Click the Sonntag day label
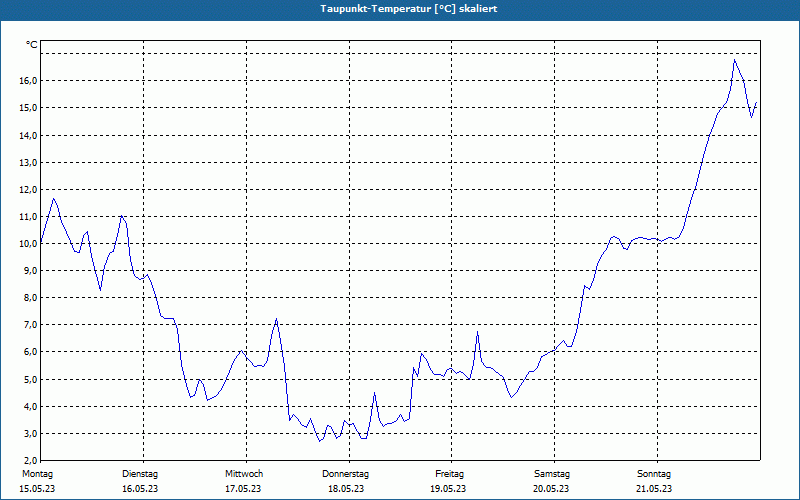This screenshot has width=800, height=500. tap(654, 474)
